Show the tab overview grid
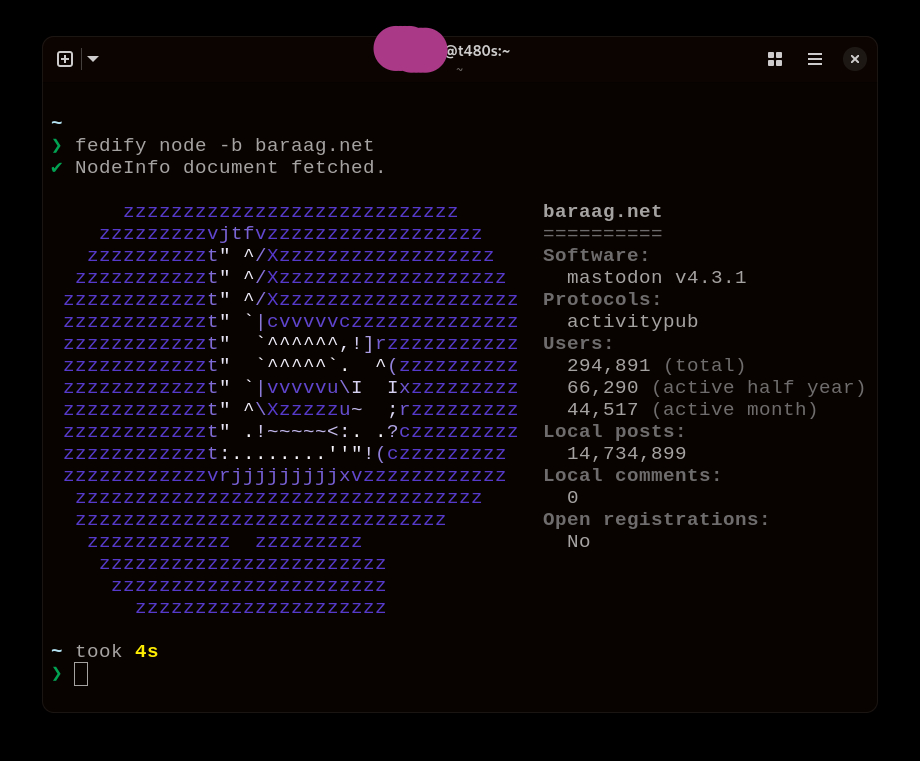The width and height of the screenshot is (920, 761). [774, 59]
